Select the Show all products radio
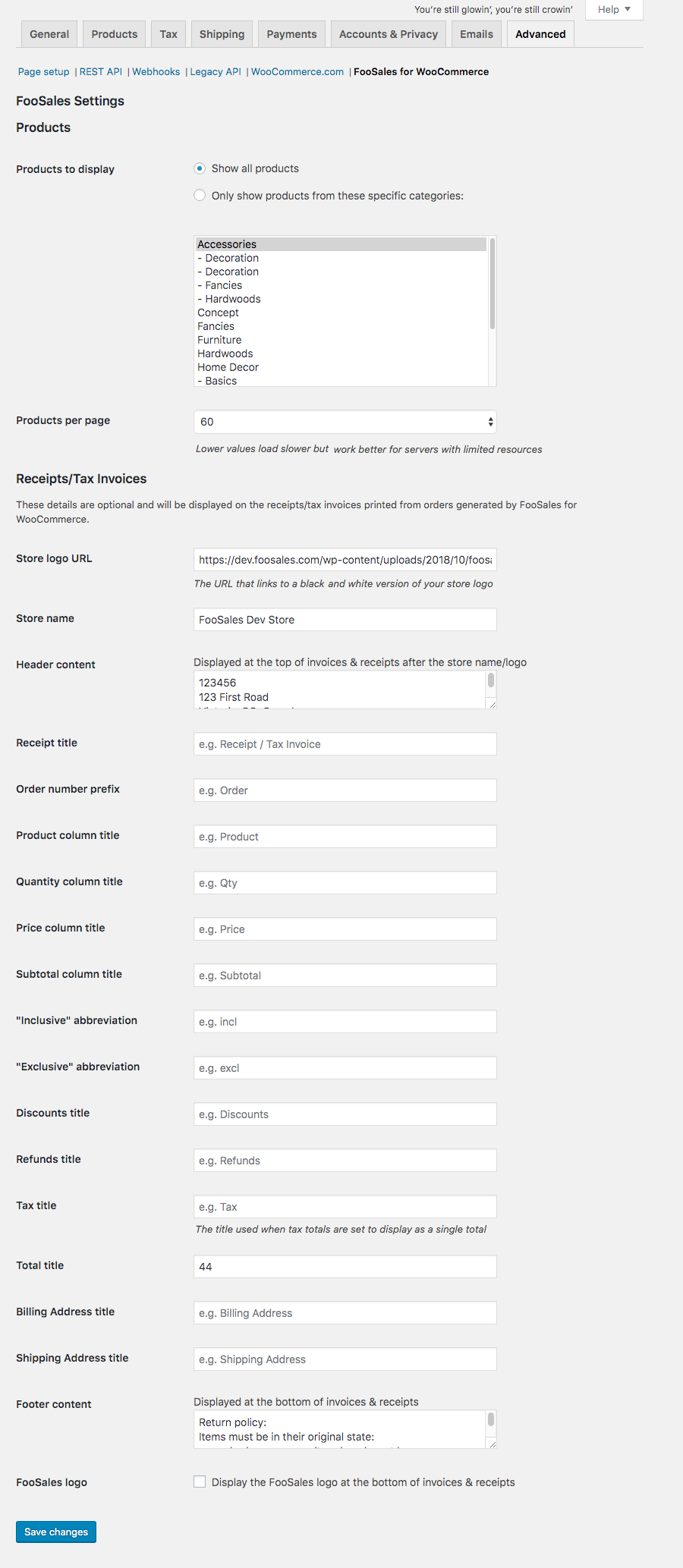The image size is (683, 1568). (200, 168)
